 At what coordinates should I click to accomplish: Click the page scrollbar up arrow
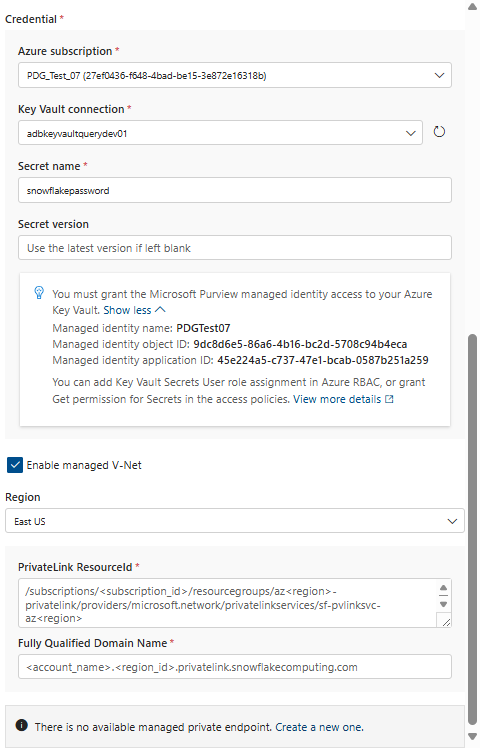tap(472, 7)
